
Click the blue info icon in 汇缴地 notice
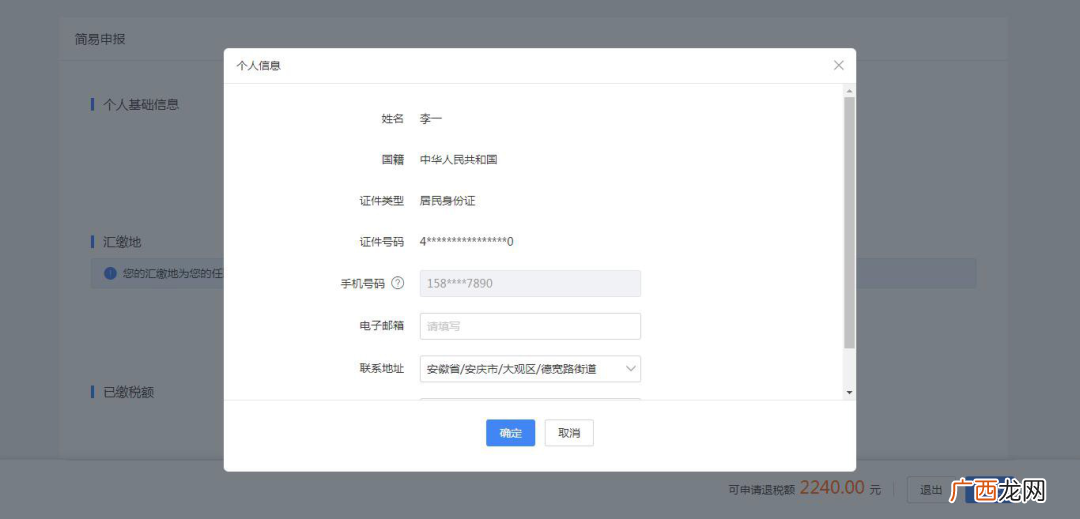pyautogui.click(x=110, y=273)
